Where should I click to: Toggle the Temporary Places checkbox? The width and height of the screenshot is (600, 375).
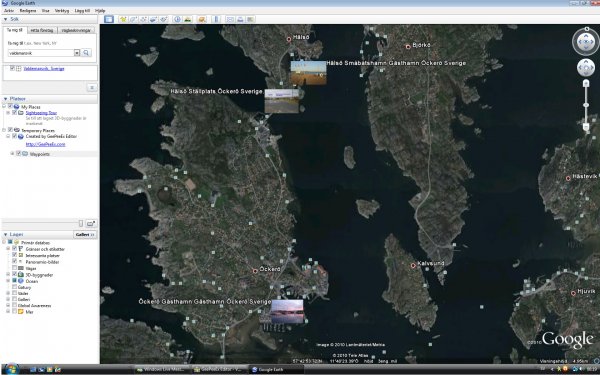10,130
